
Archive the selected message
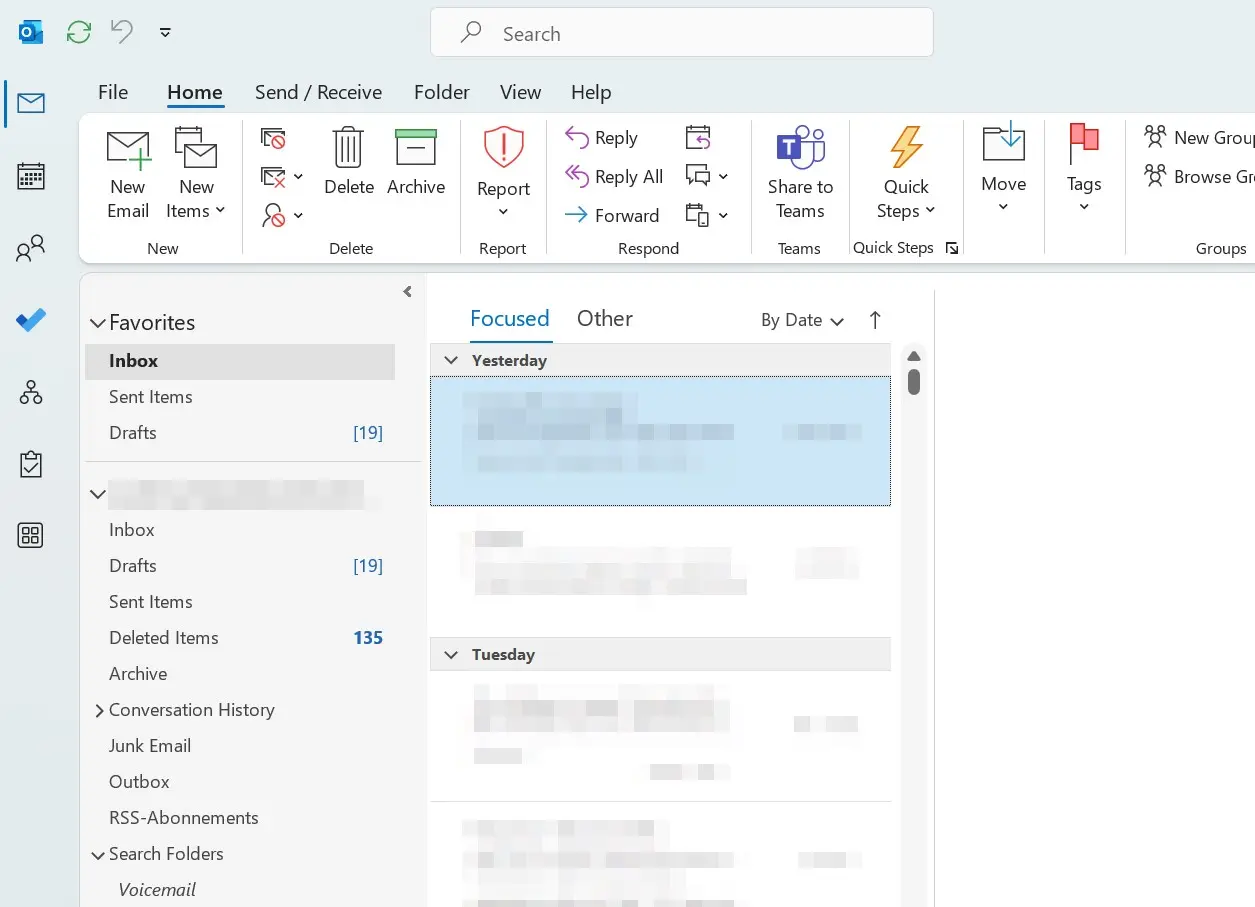pos(415,170)
